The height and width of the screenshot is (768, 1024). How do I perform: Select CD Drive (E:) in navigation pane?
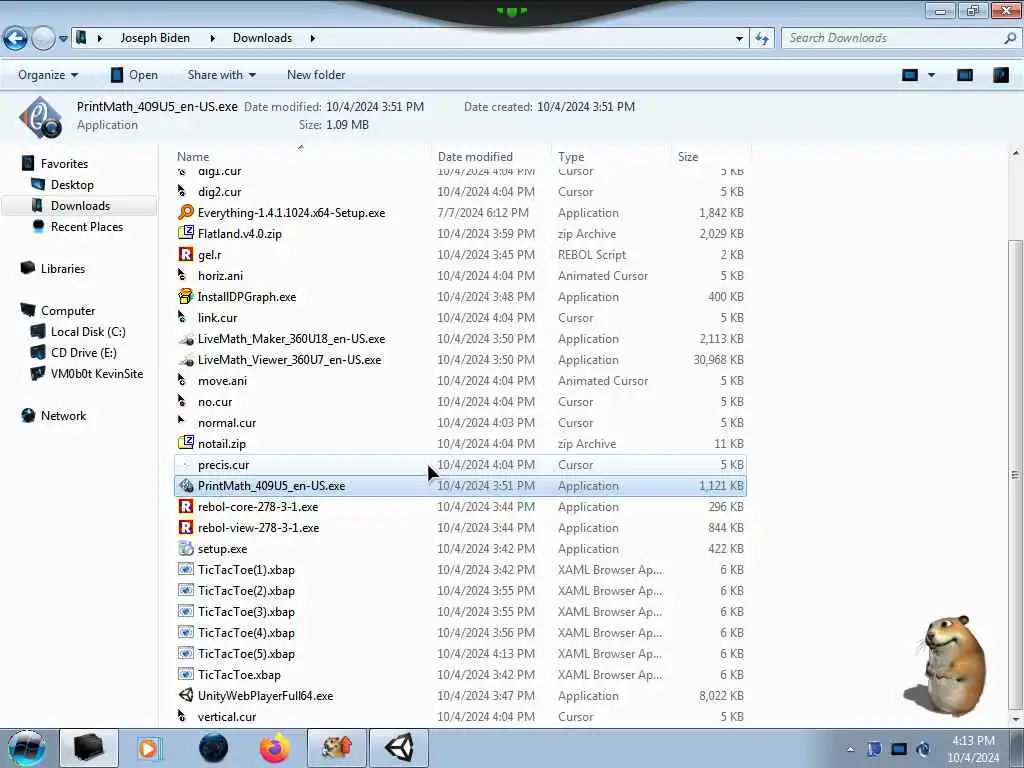pos(84,353)
